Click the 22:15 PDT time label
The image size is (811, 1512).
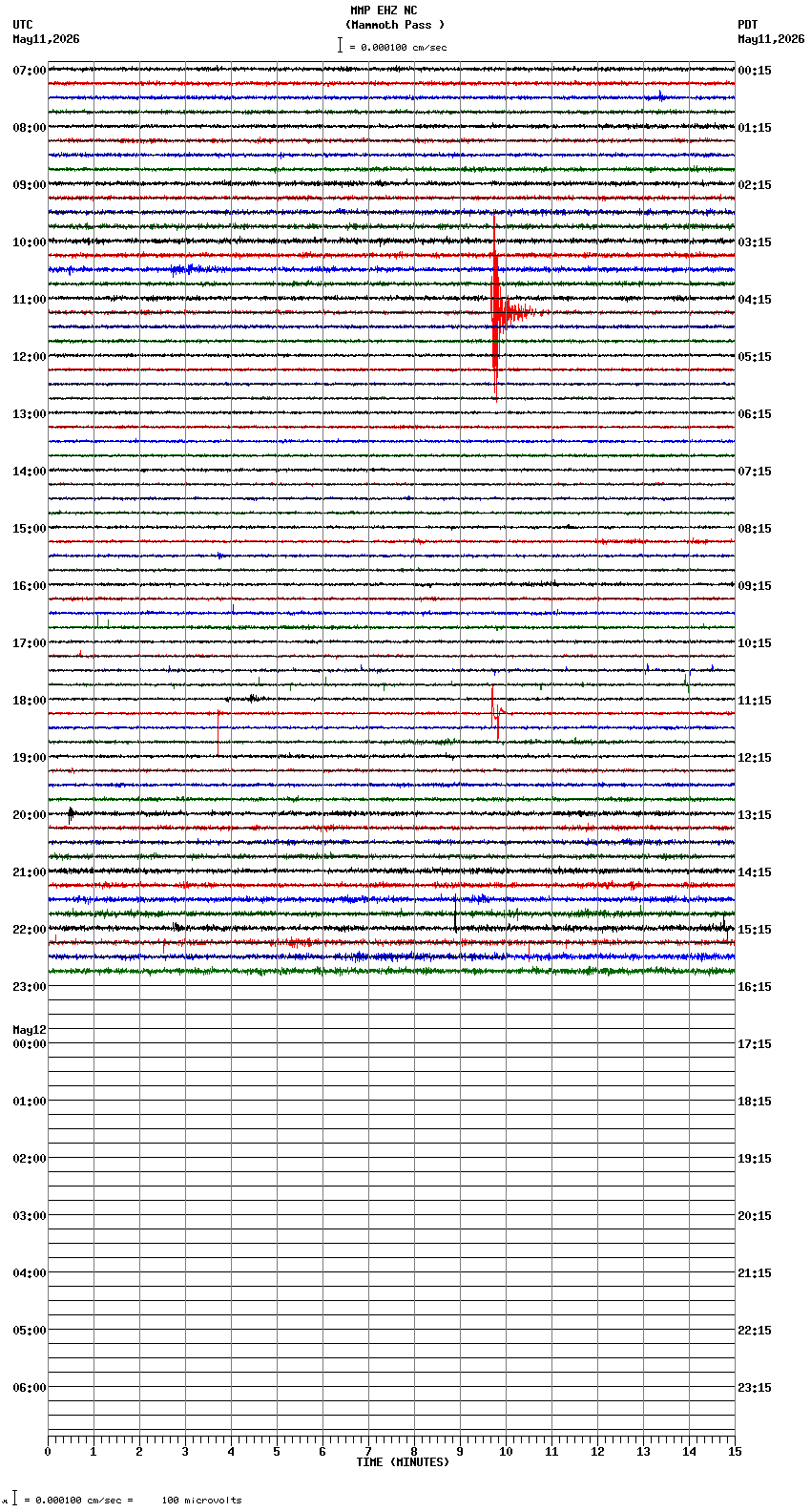[x=755, y=1331]
